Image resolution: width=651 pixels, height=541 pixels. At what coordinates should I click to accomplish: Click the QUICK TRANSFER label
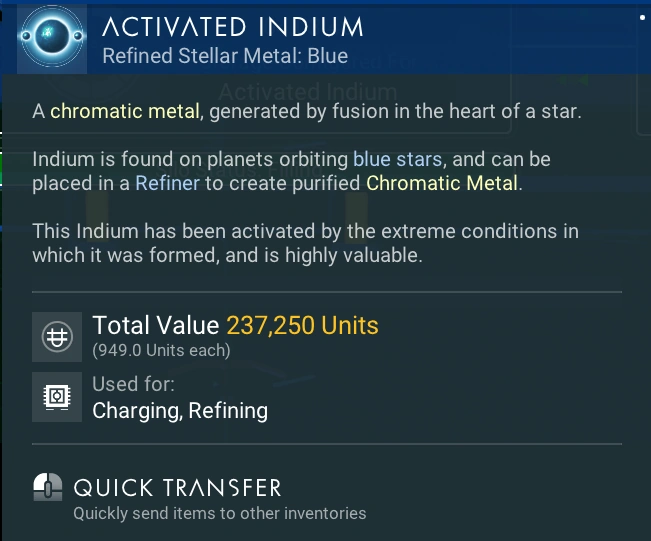click(x=178, y=488)
